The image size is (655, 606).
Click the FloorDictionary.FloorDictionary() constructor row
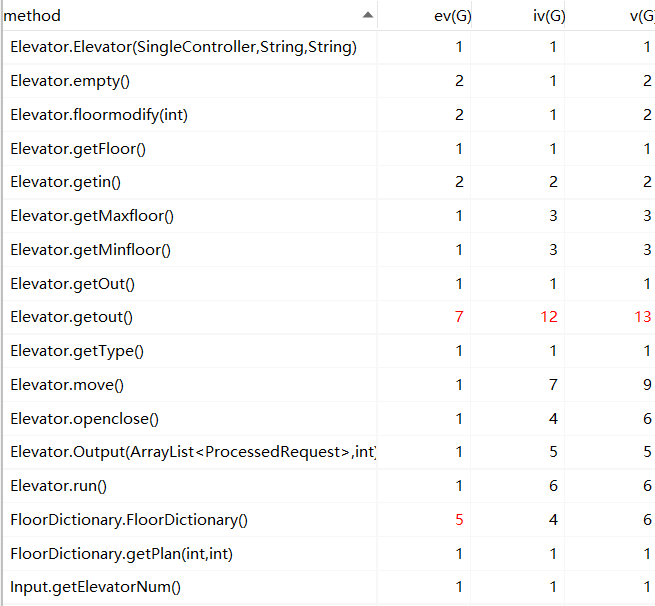click(x=129, y=520)
